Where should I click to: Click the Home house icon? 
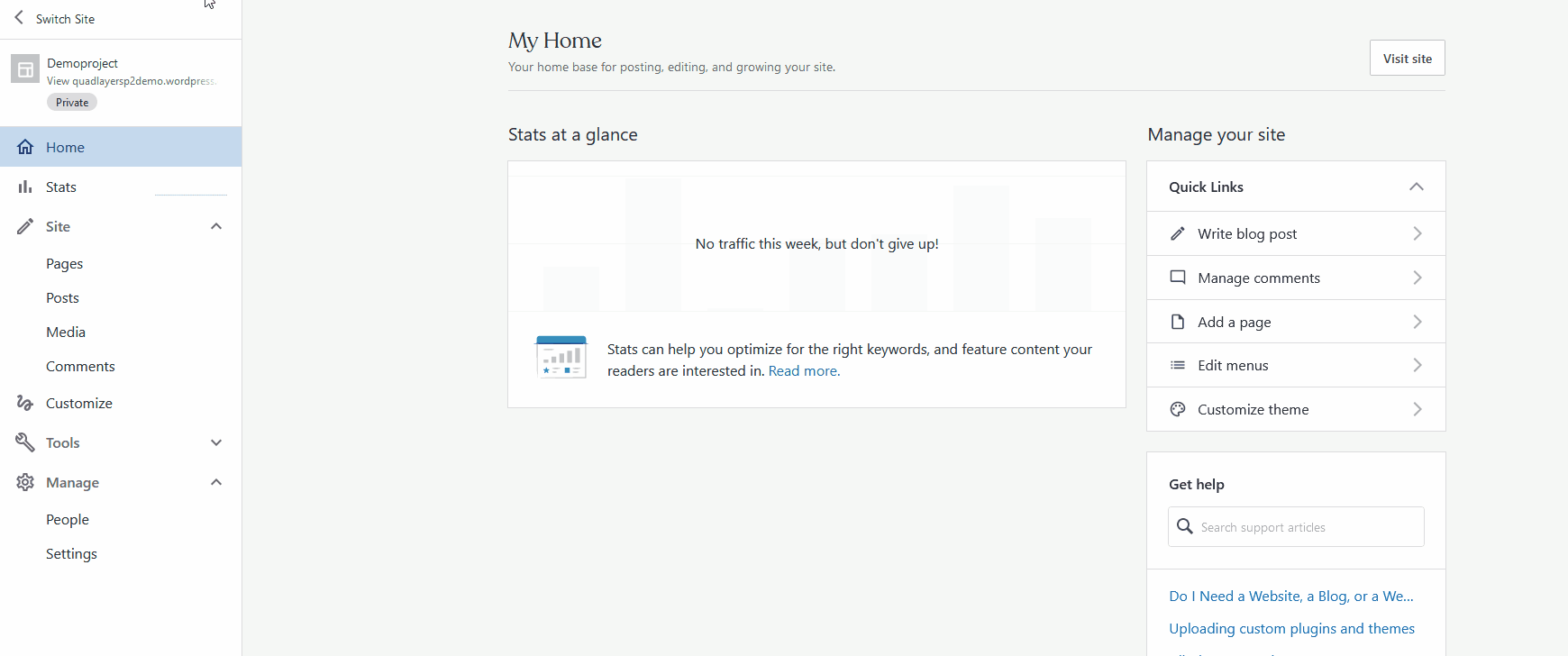[x=25, y=147]
